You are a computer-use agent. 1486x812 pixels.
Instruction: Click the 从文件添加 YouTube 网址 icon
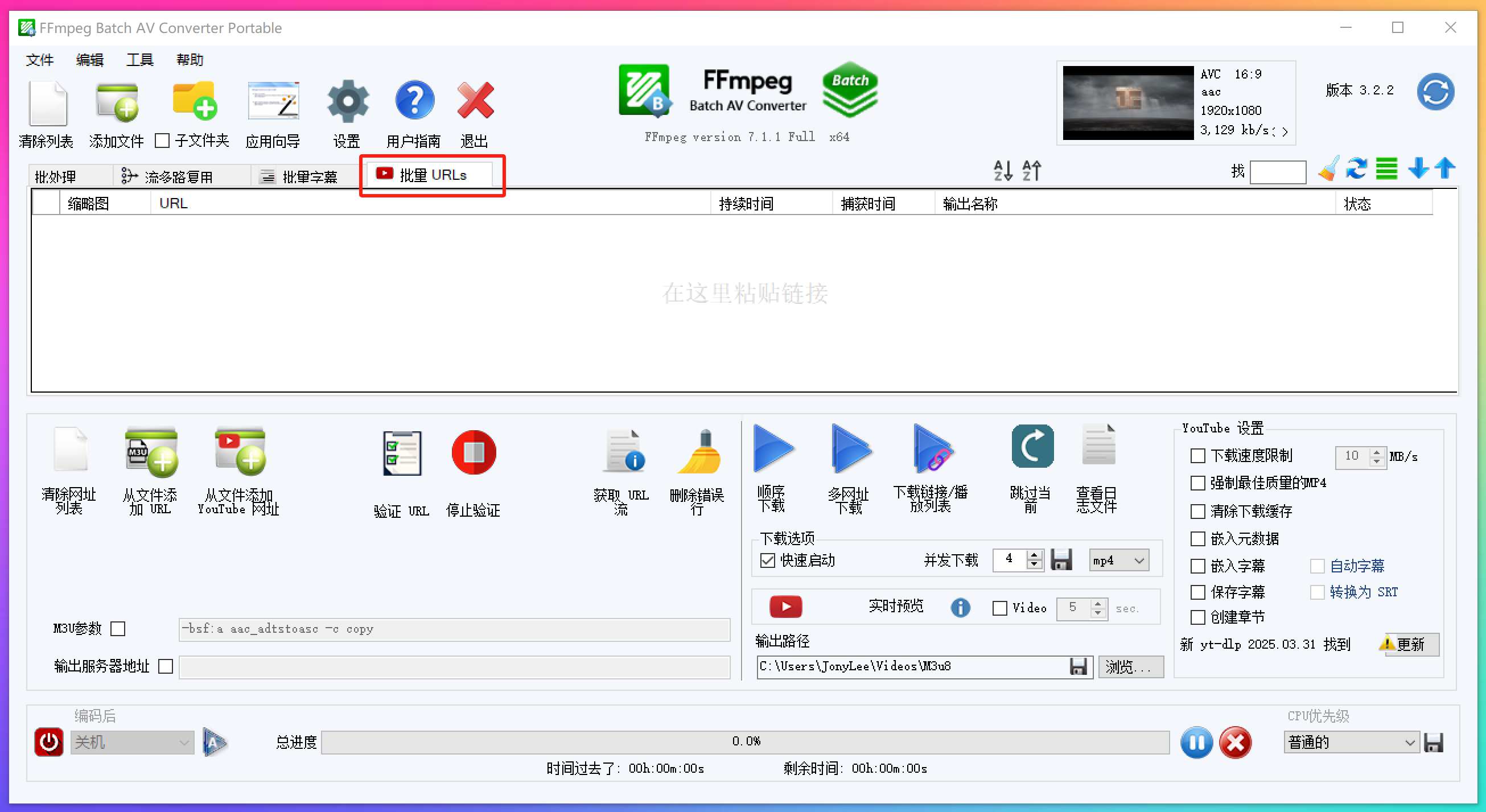(239, 452)
